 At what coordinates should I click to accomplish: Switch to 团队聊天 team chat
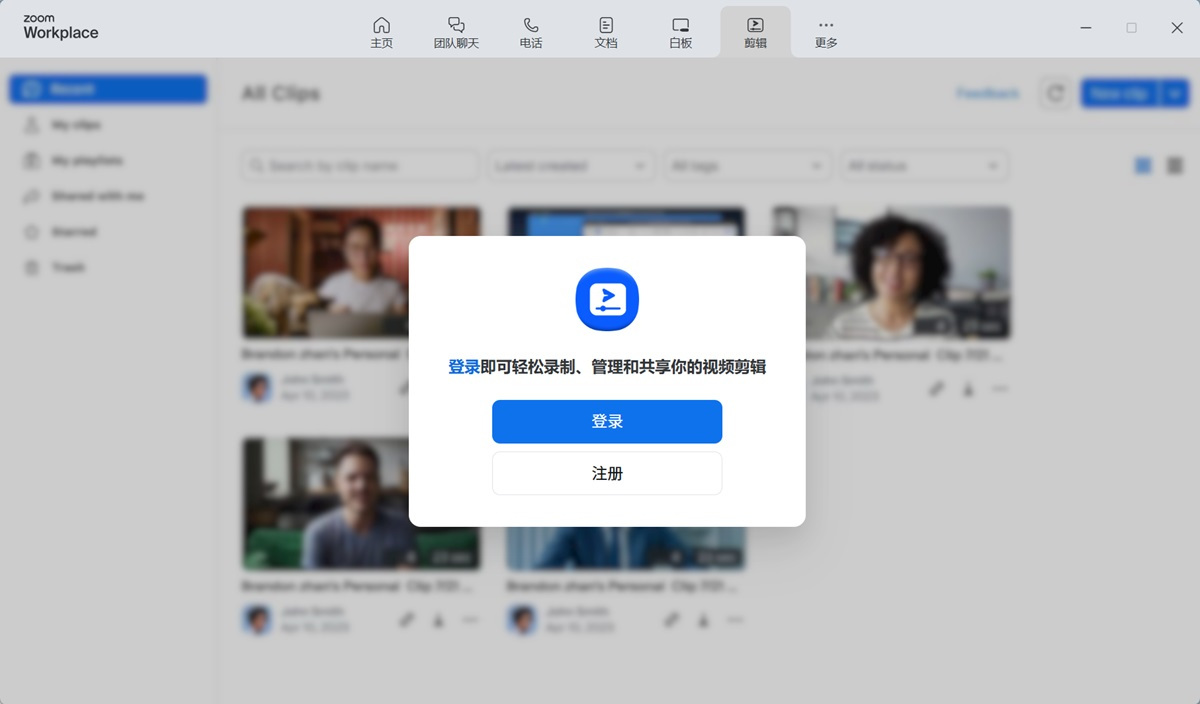[x=456, y=32]
